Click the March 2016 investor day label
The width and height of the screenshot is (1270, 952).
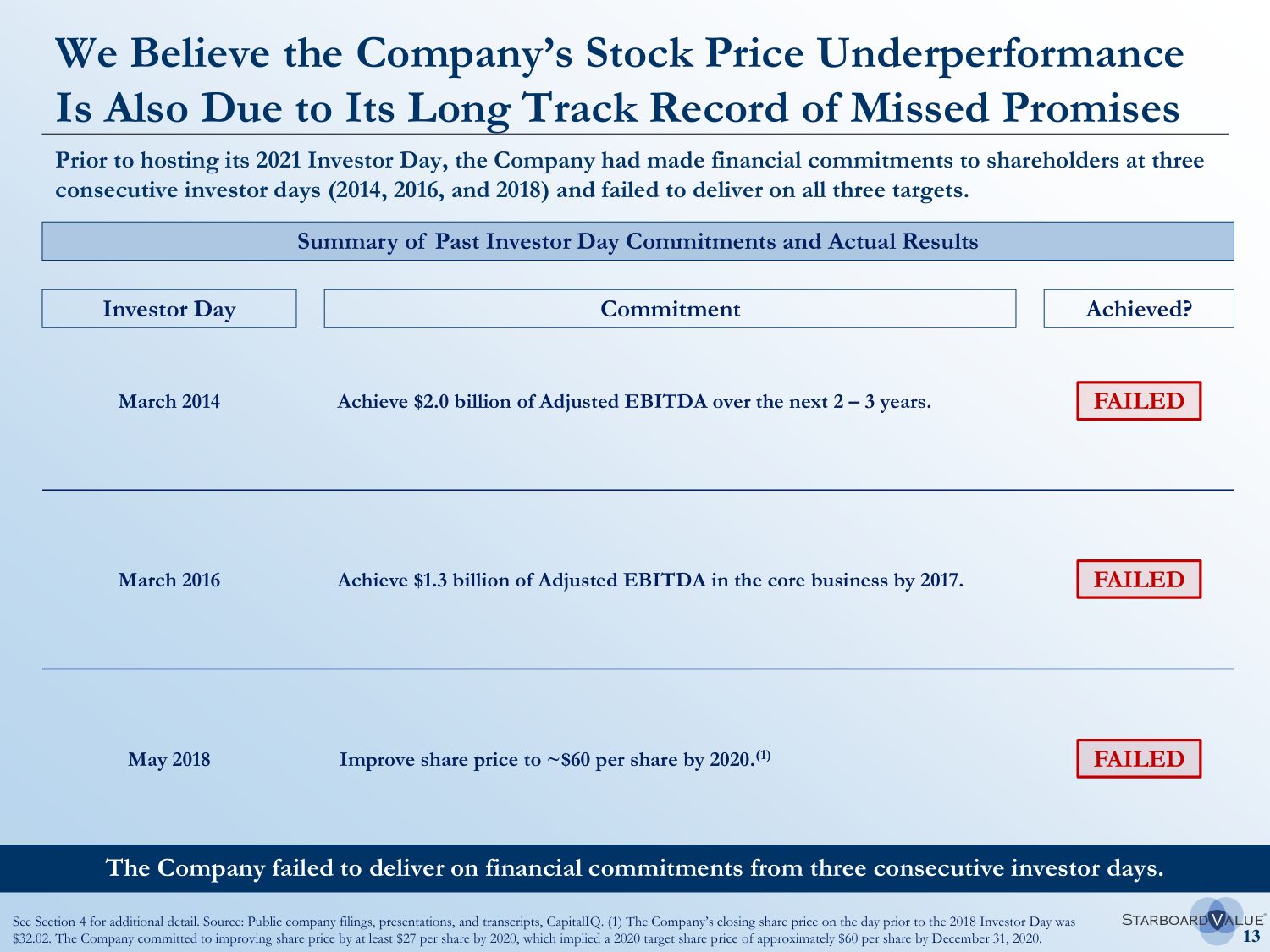169,580
